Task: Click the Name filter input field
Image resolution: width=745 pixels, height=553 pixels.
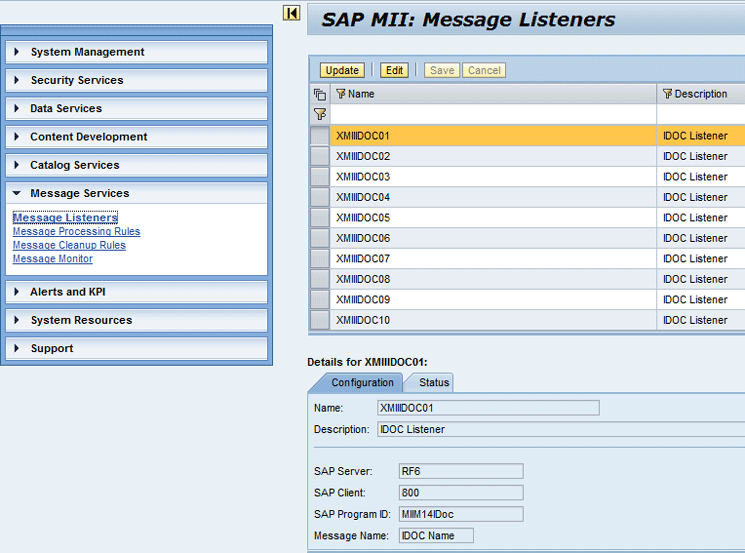Action: pyautogui.click(x=493, y=114)
